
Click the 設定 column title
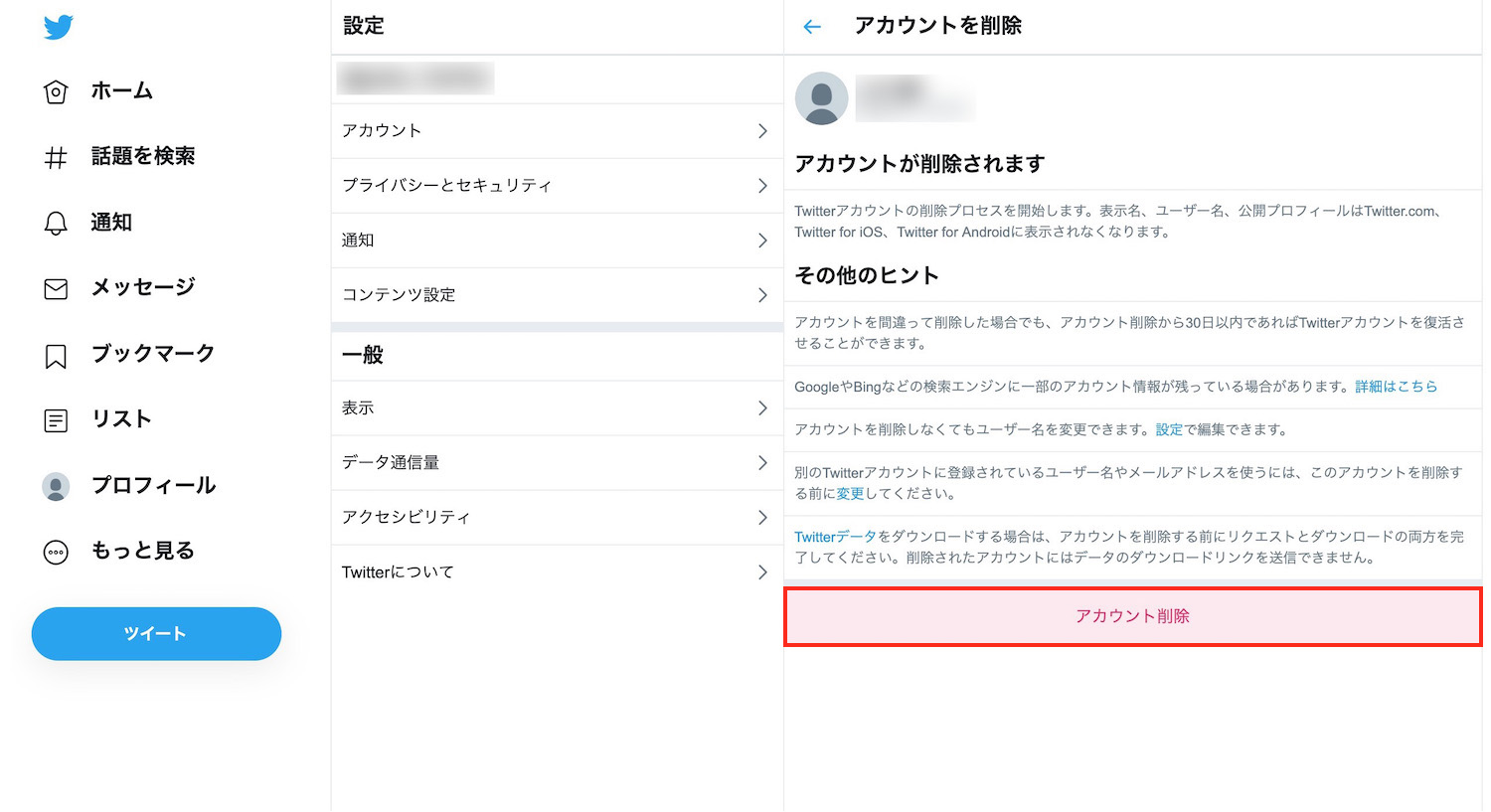(364, 26)
